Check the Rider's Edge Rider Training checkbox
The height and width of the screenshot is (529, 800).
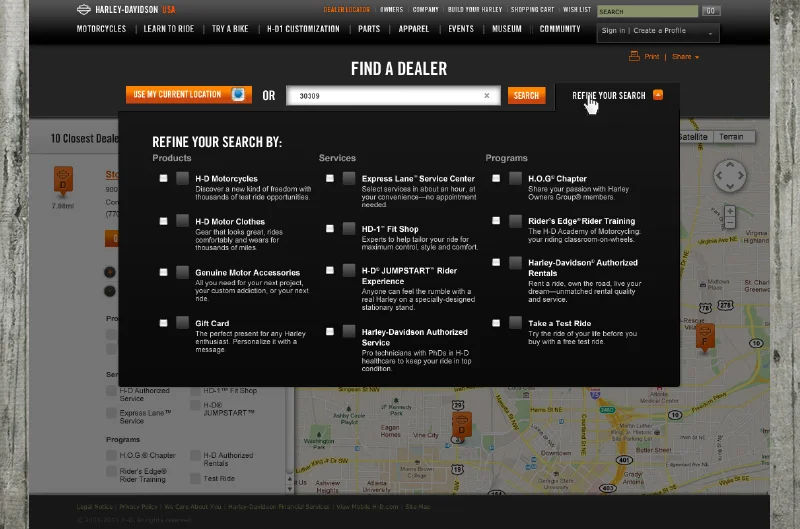click(x=496, y=220)
